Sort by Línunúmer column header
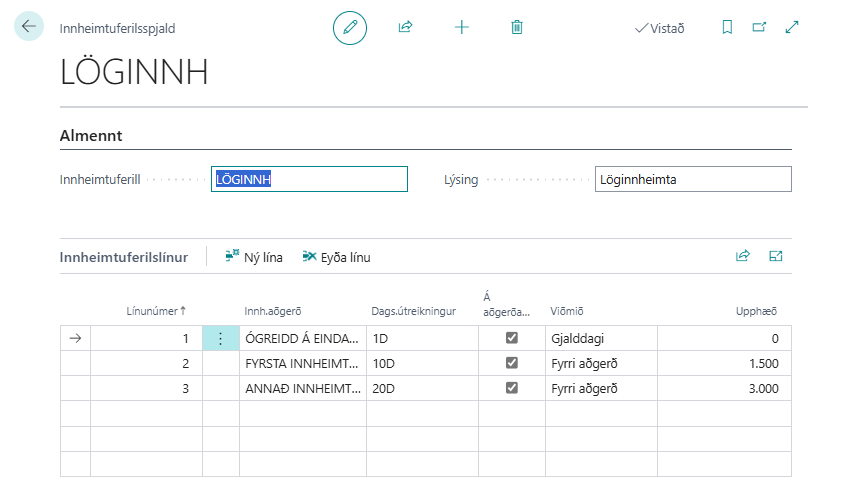868x488 pixels. tap(156, 311)
